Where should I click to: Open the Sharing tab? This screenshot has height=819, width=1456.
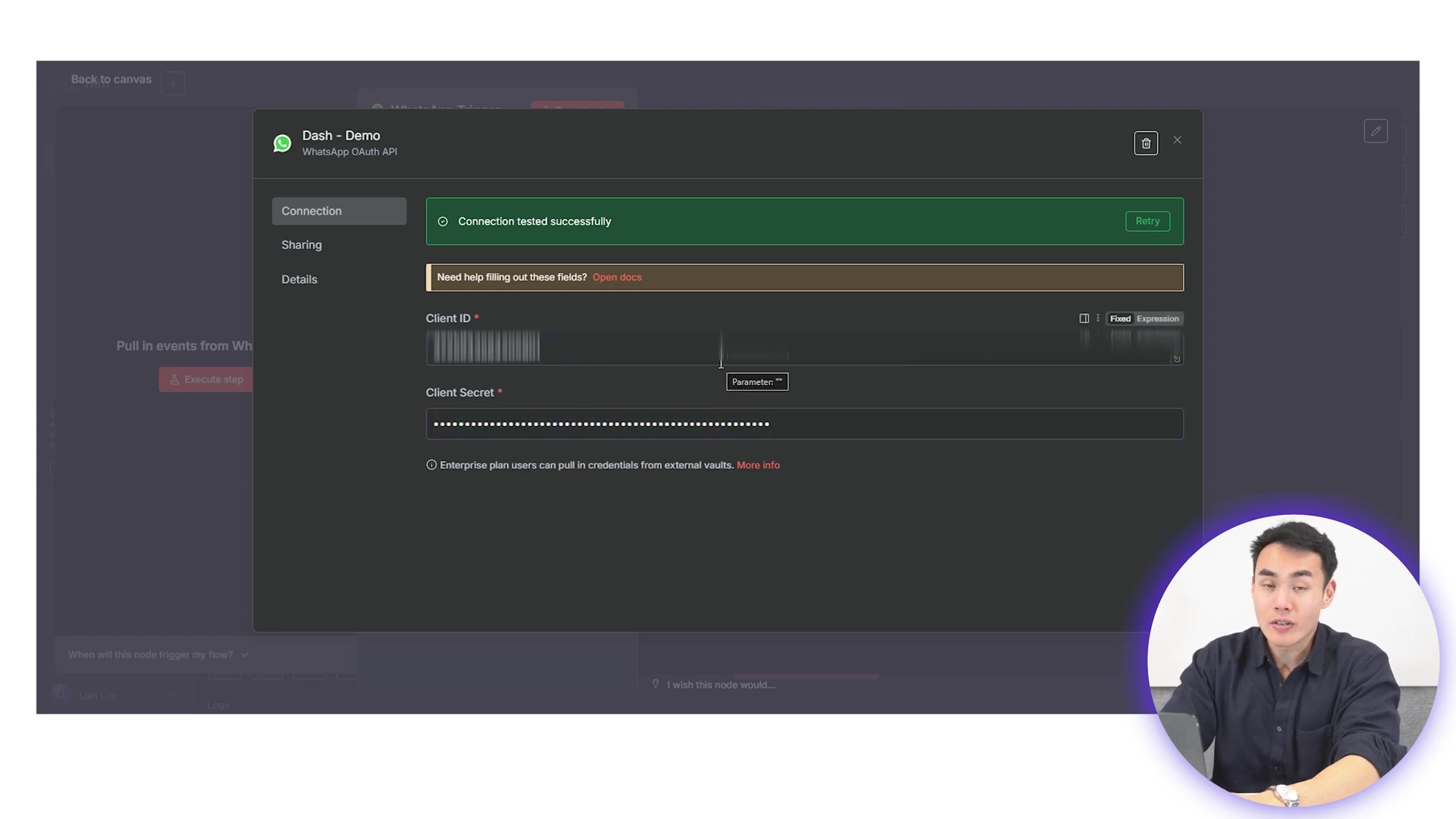[x=302, y=245]
